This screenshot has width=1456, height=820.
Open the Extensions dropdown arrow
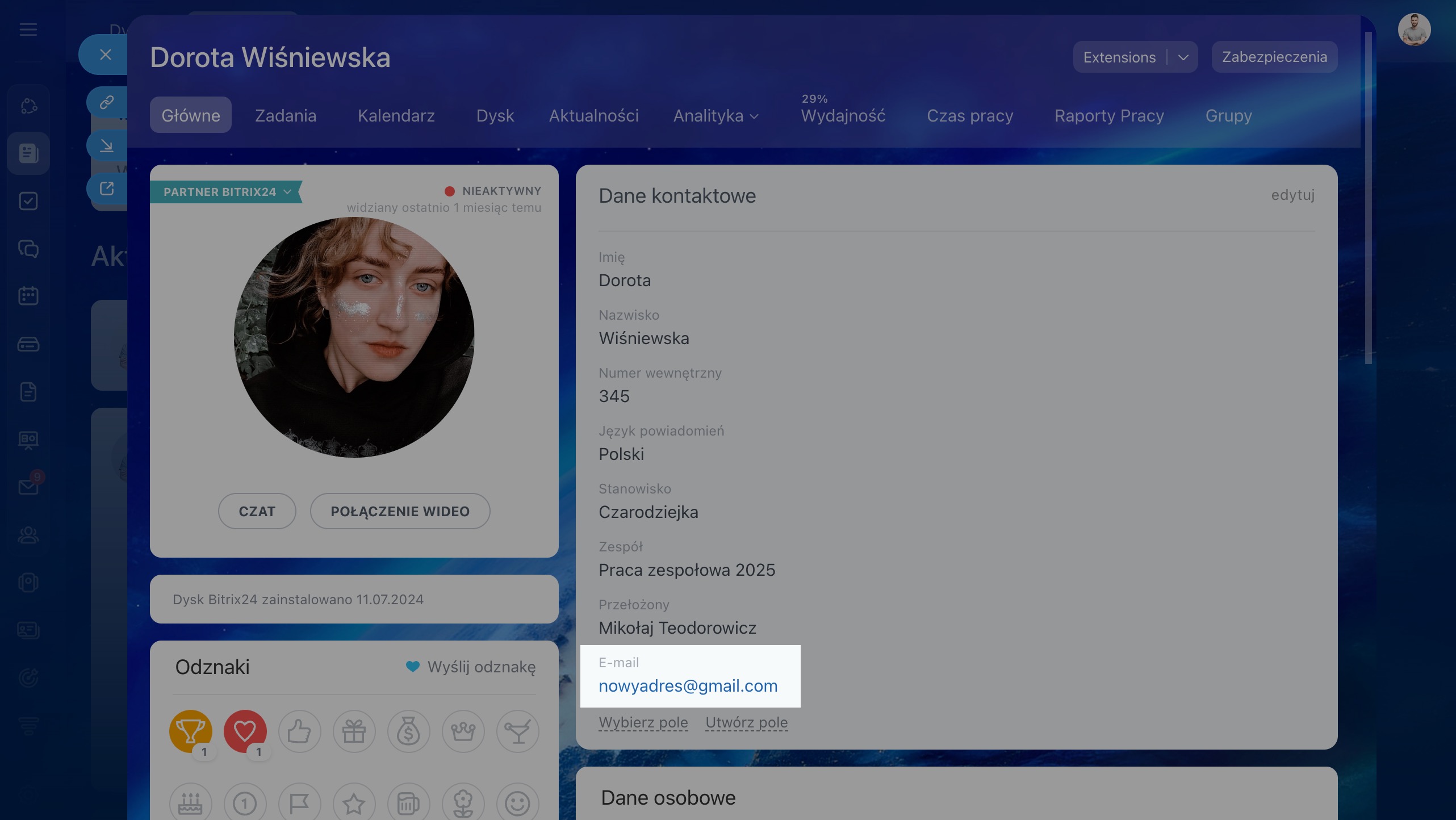pyautogui.click(x=1183, y=57)
